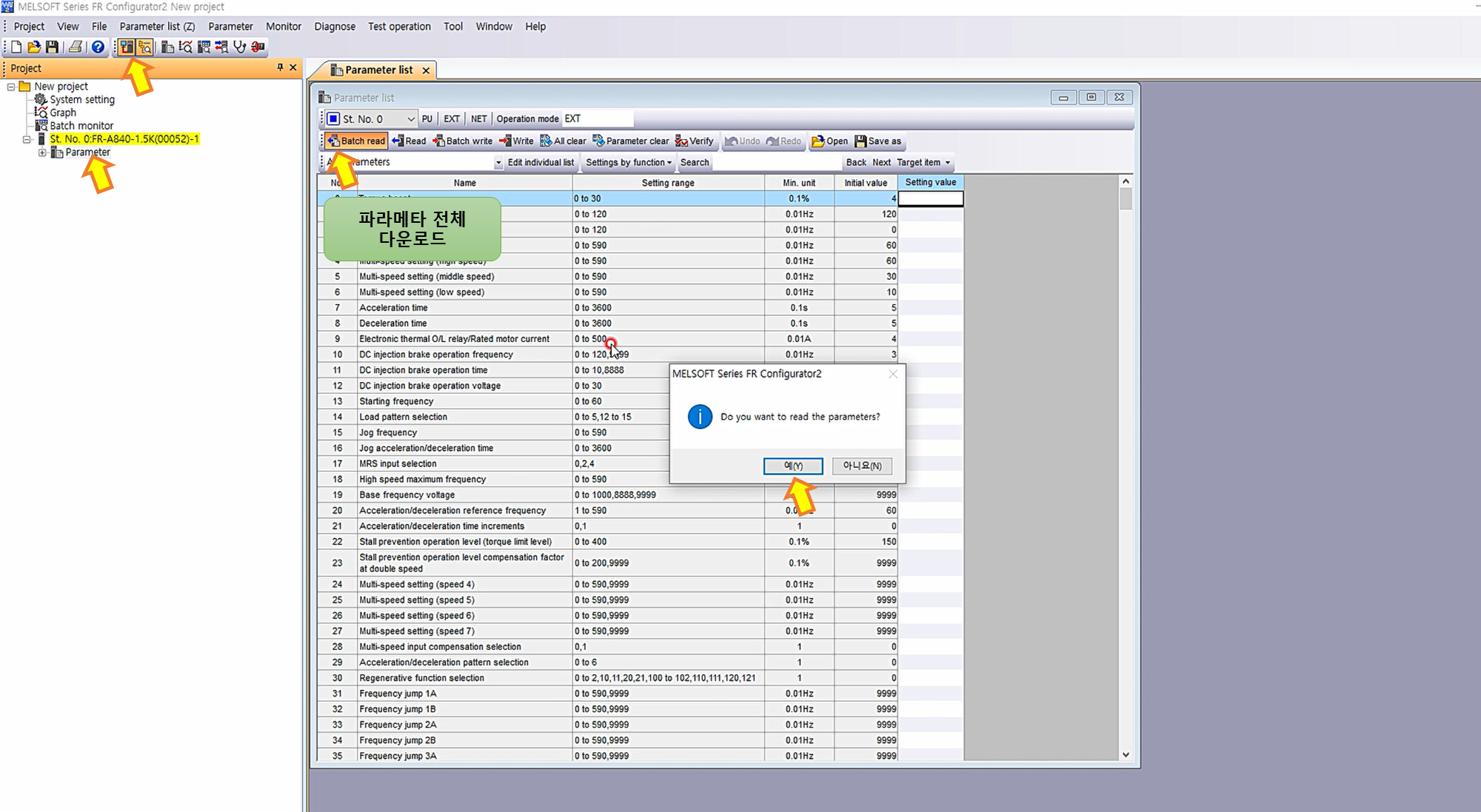Click the Save floppy disk icon

point(52,47)
